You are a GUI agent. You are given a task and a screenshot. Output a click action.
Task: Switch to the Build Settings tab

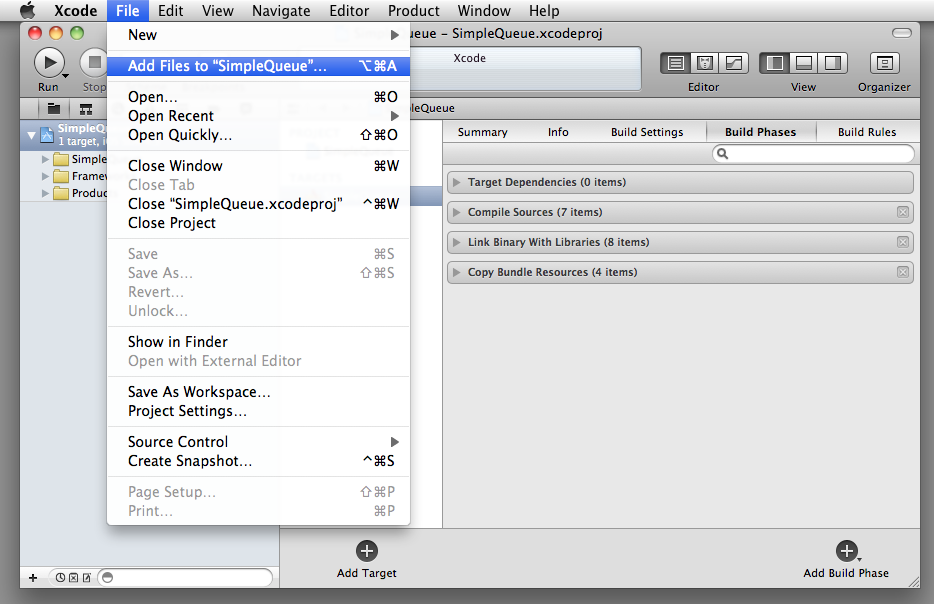pyautogui.click(x=647, y=132)
